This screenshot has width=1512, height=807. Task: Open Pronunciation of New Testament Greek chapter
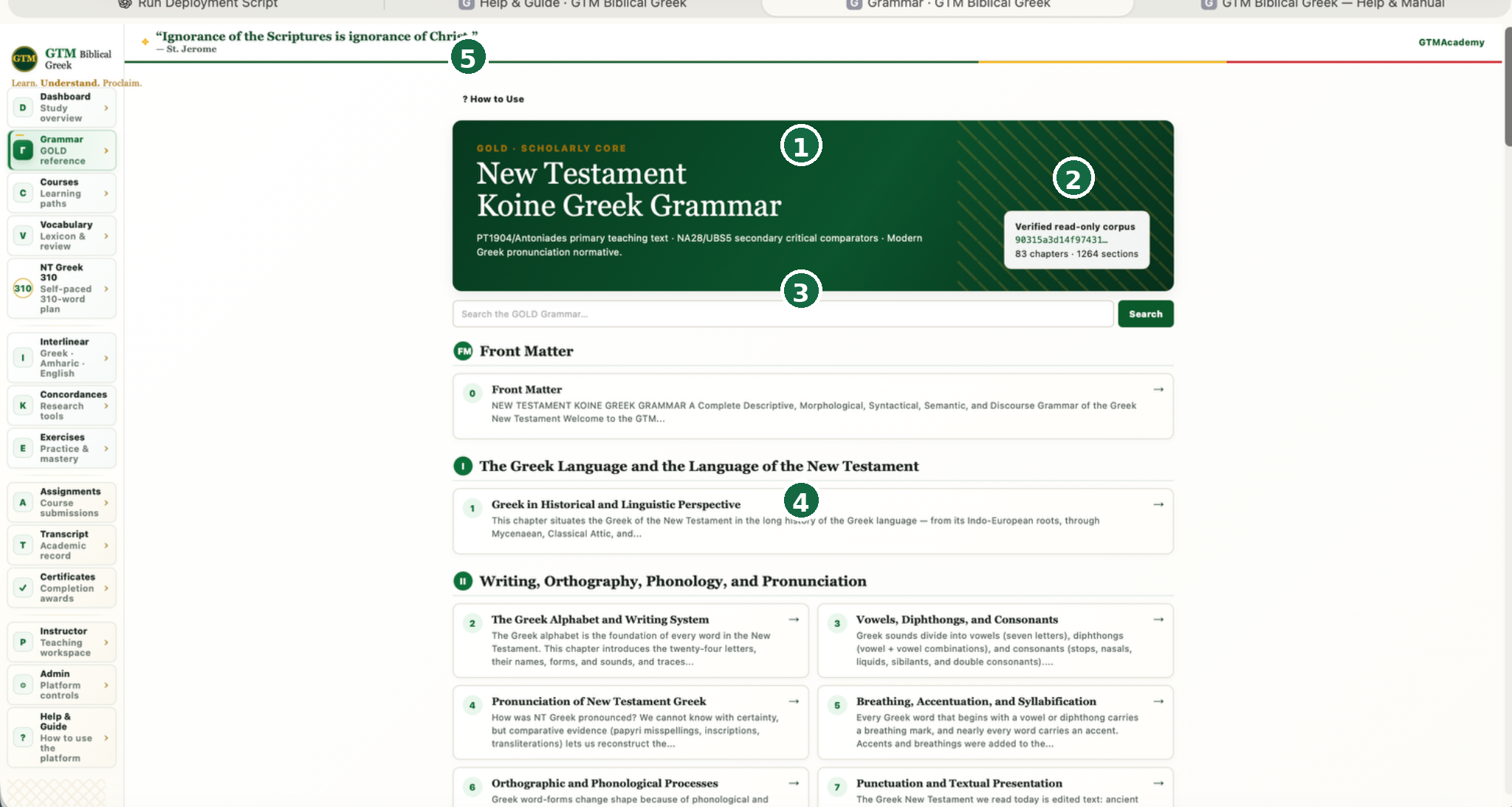630,722
